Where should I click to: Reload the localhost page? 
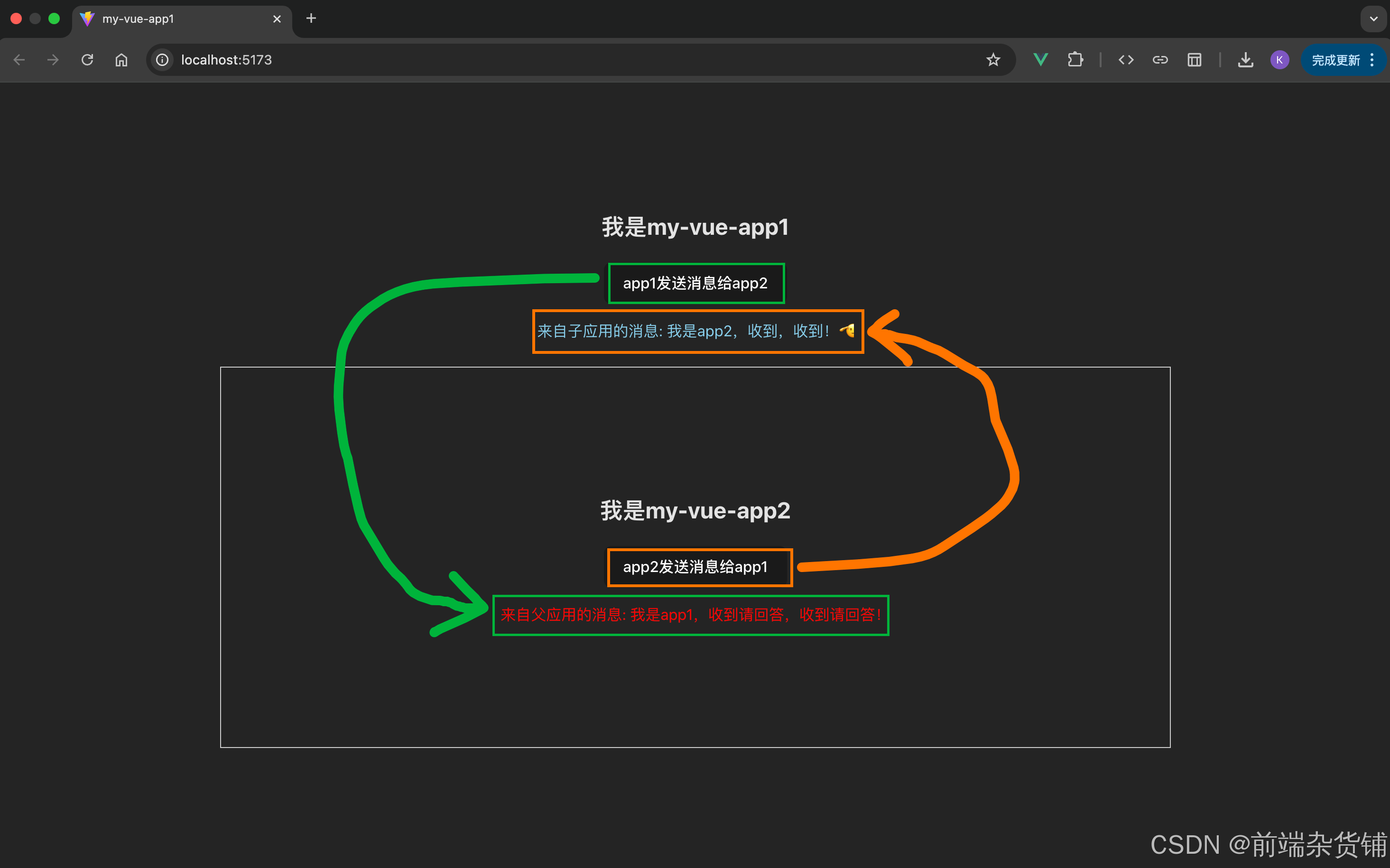[87, 60]
